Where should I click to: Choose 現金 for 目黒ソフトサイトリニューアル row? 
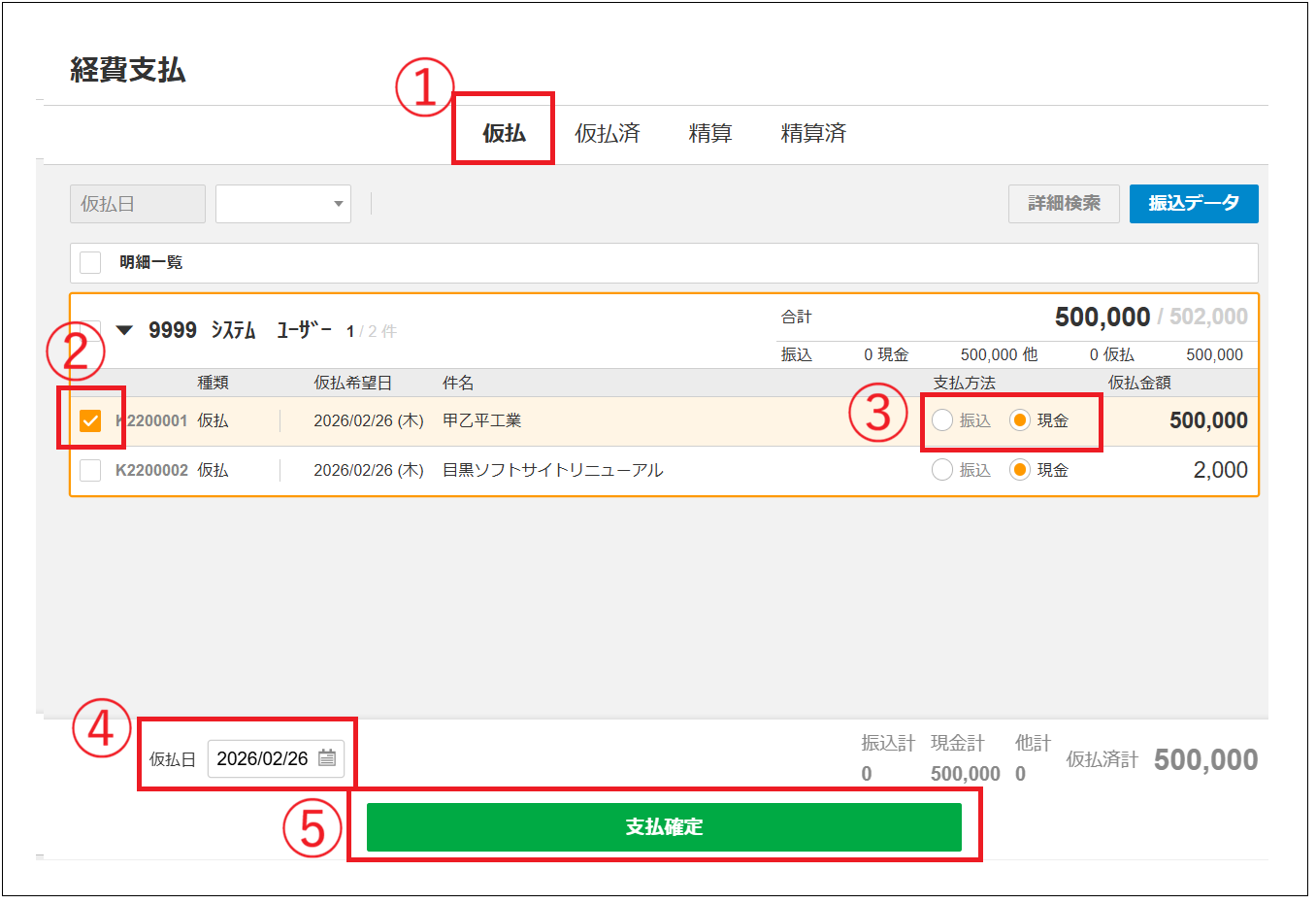[x=1019, y=470]
